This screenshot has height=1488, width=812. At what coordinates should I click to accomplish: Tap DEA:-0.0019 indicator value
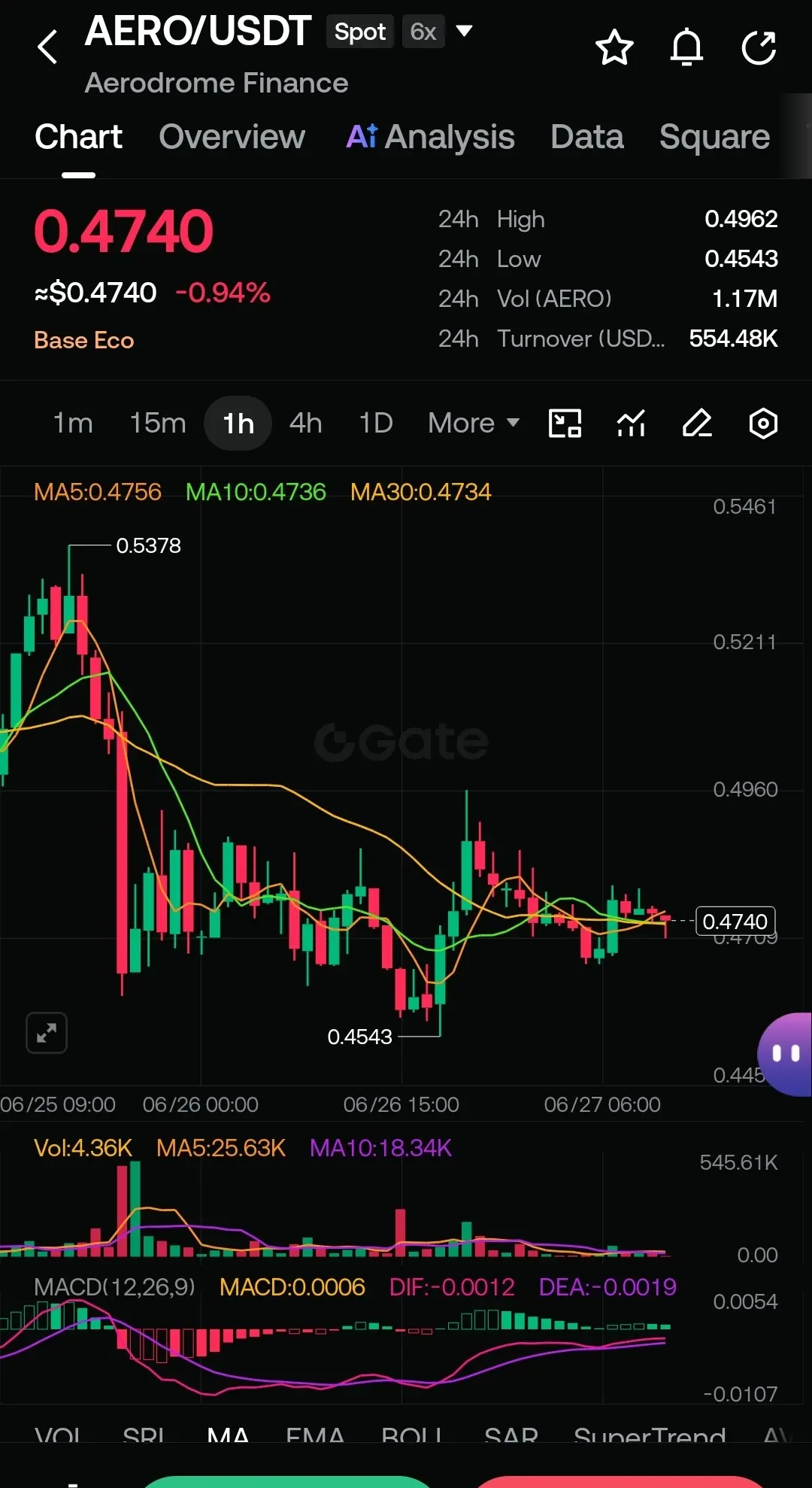click(607, 1287)
